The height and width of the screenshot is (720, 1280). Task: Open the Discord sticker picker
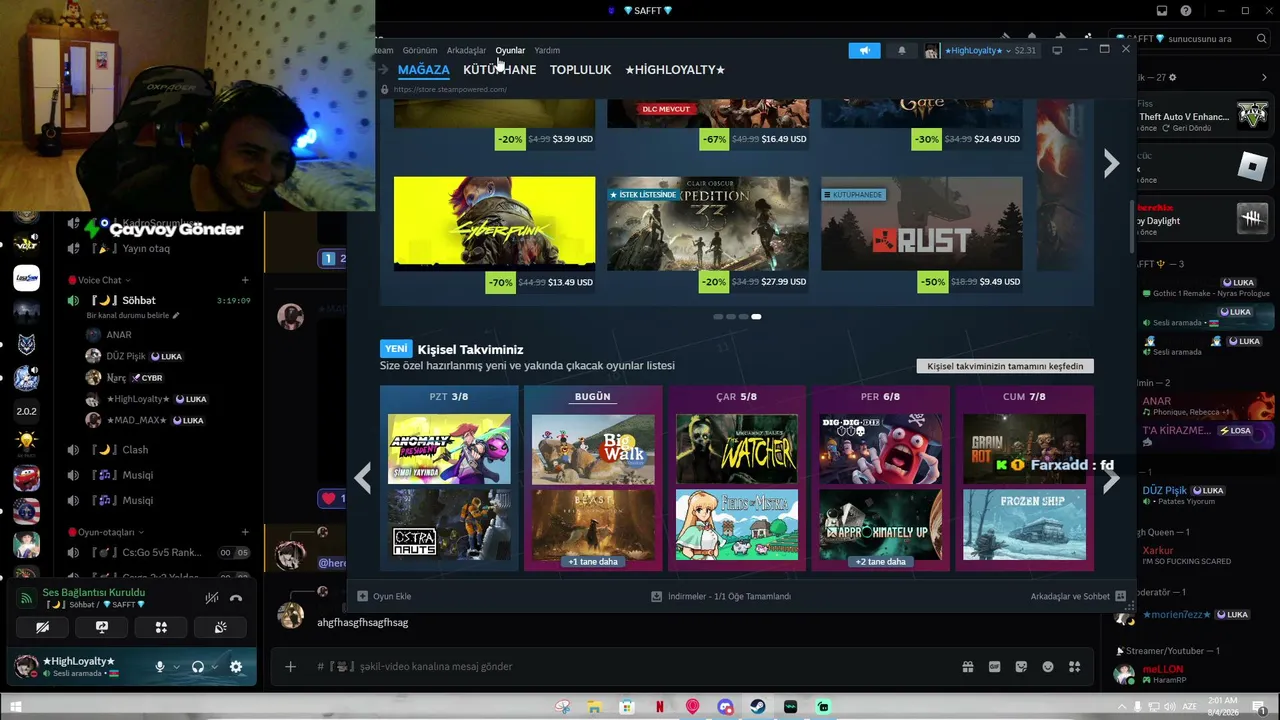click(x=1021, y=666)
